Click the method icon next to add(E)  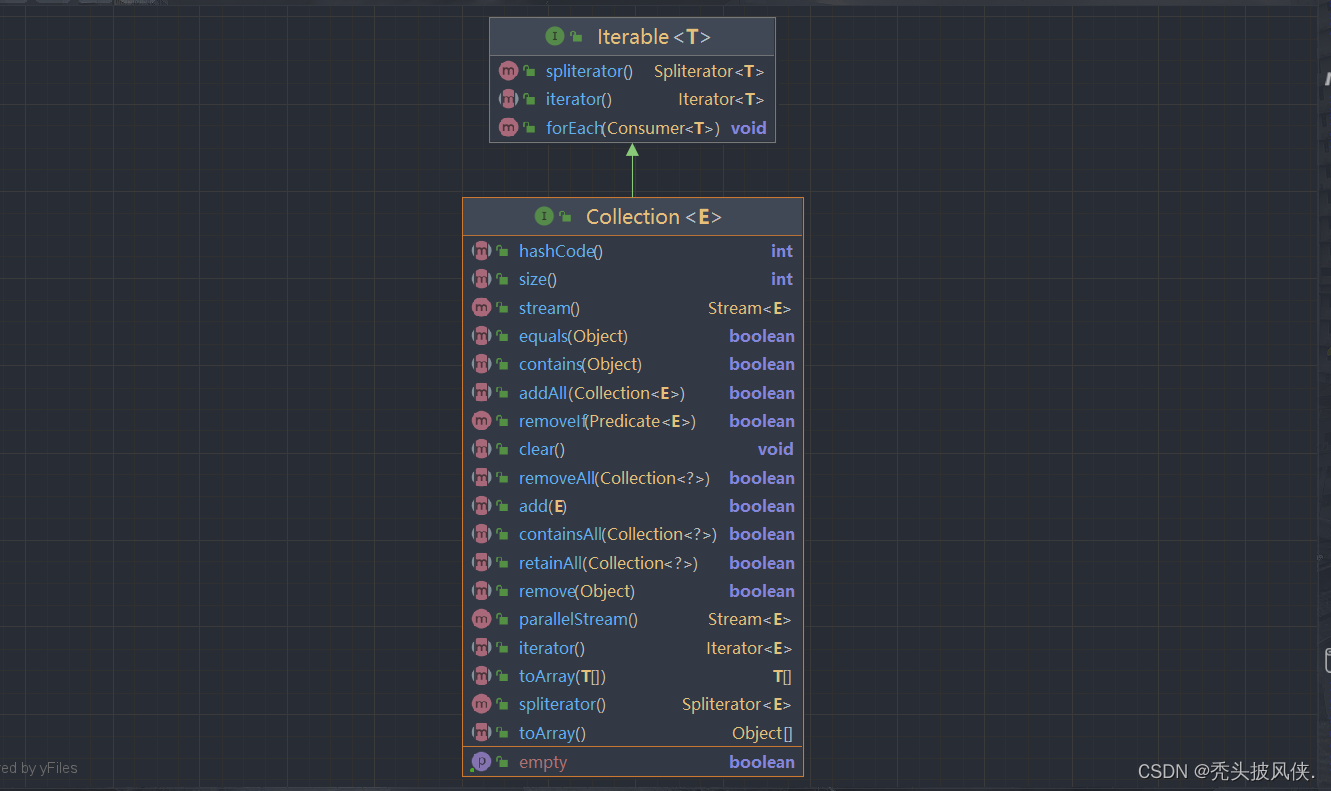481,506
